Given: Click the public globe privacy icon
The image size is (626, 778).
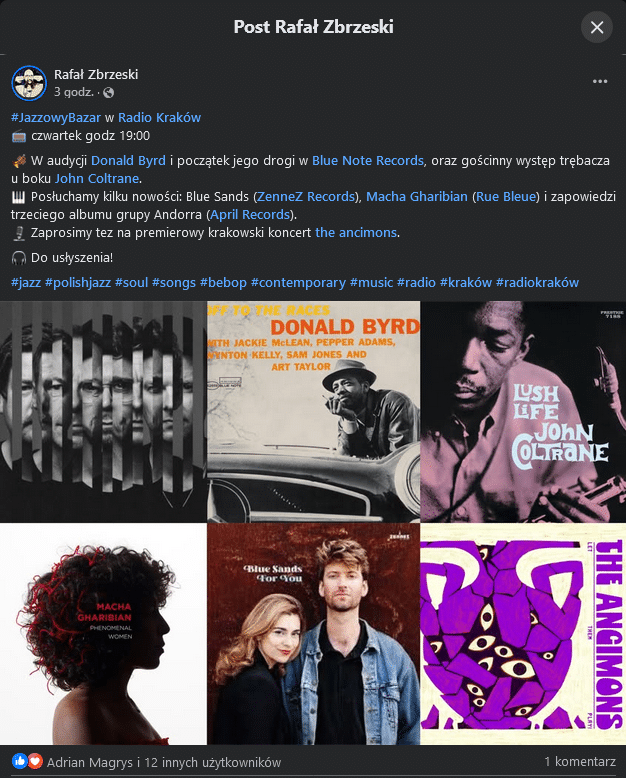Looking at the screenshot, I should pos(109,93).
